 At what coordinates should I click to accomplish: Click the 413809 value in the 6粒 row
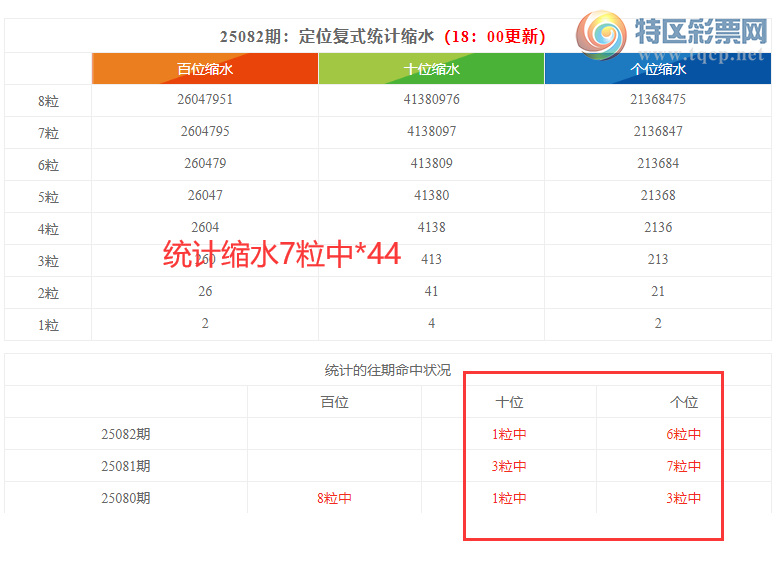point(432,164)
